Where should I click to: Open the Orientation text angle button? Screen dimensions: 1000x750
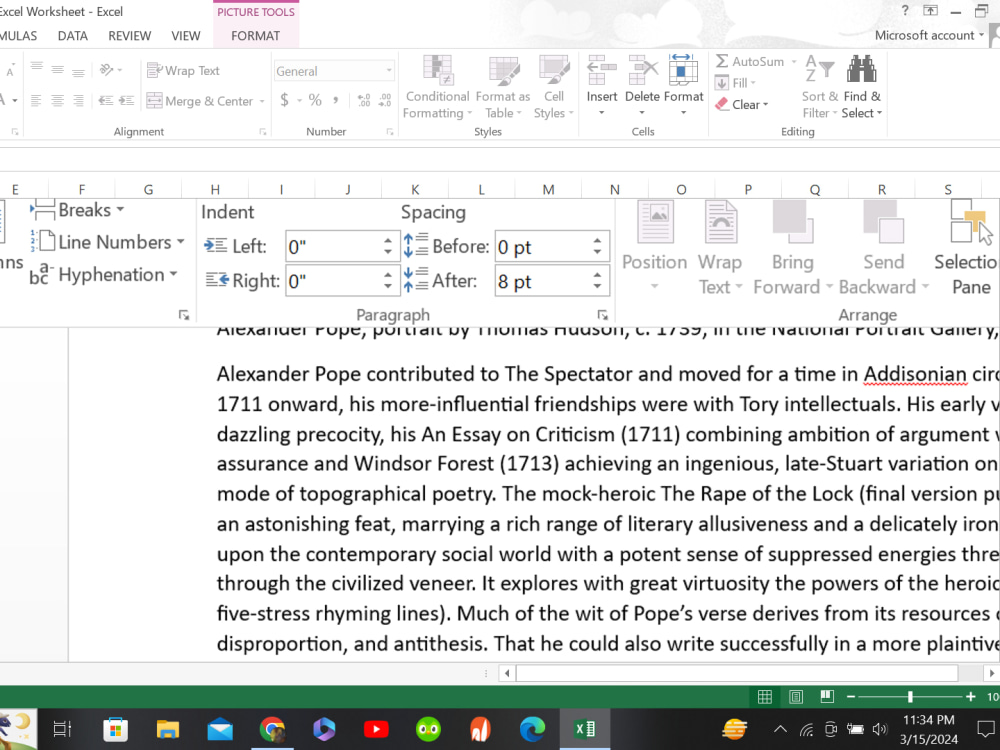pyautogui.click(x=110, y=69)
